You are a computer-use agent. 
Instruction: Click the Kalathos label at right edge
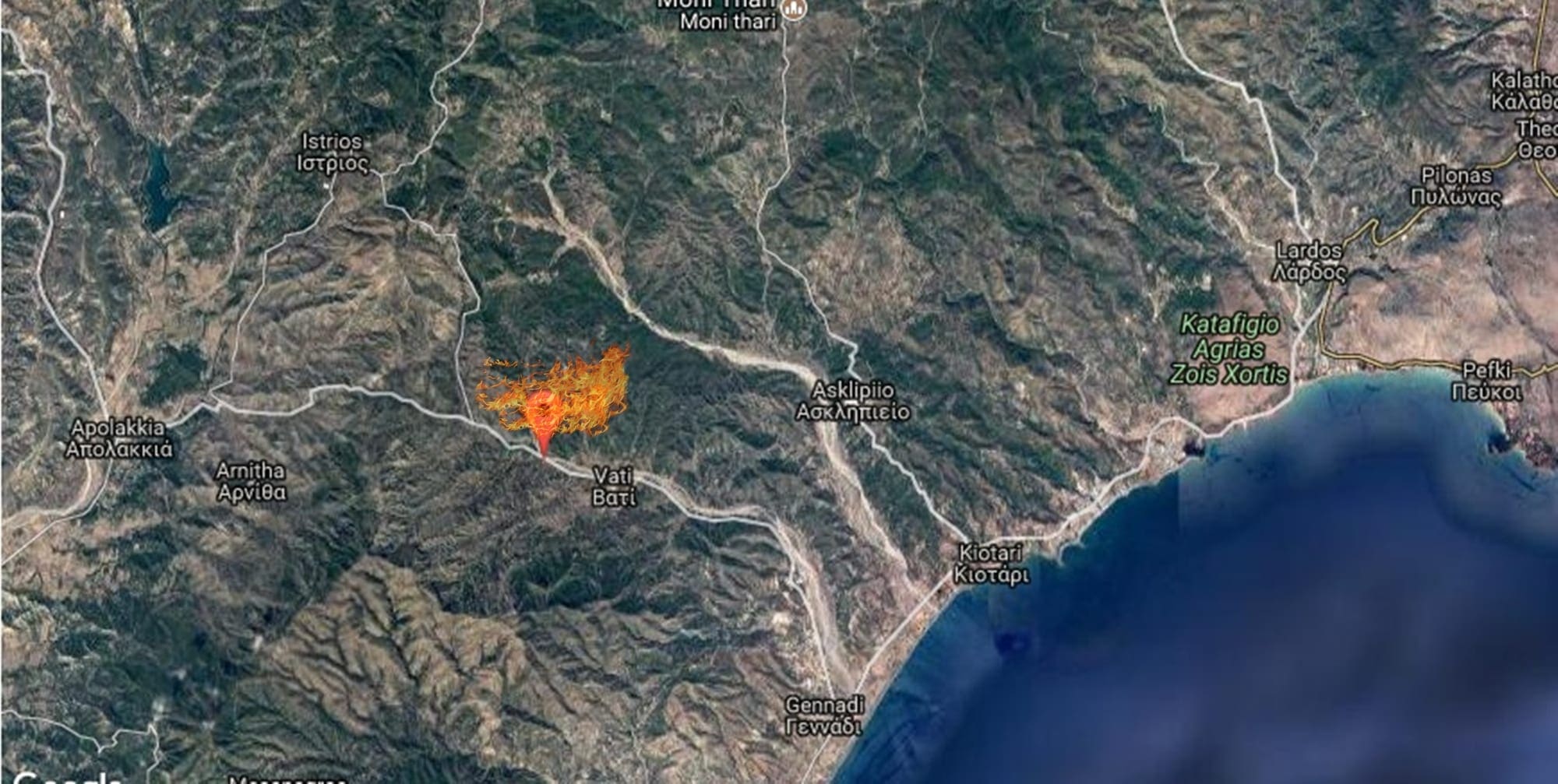(x=1525, y=91)
